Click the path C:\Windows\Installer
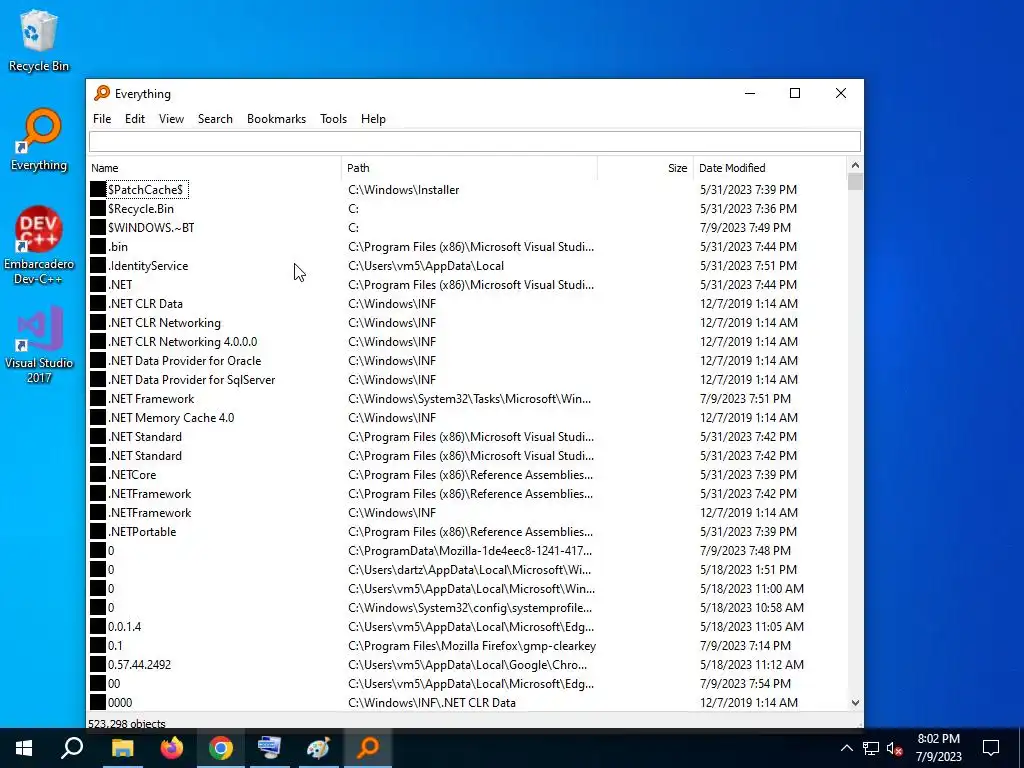 pos(404,189)
